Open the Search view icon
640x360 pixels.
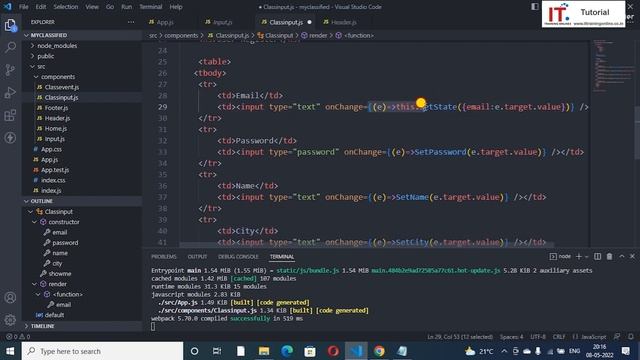click(x=10, y=47)
